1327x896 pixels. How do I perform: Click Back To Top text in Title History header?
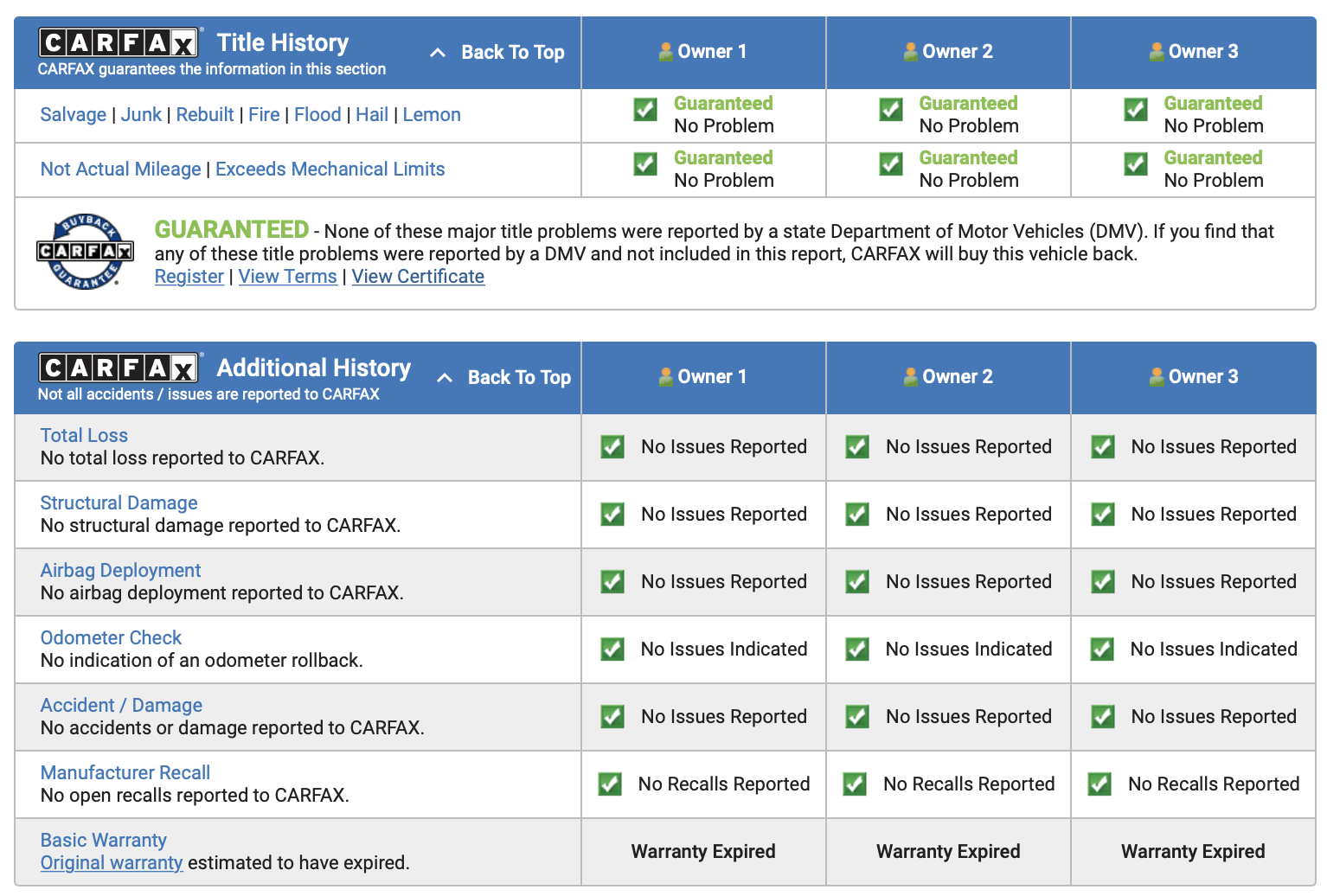513,52
